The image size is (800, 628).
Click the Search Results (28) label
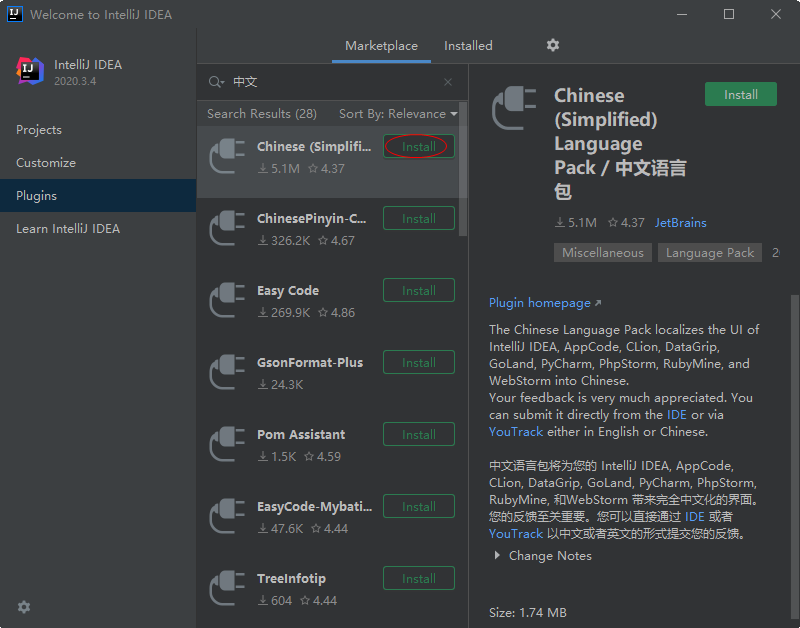tap(262, 114)
